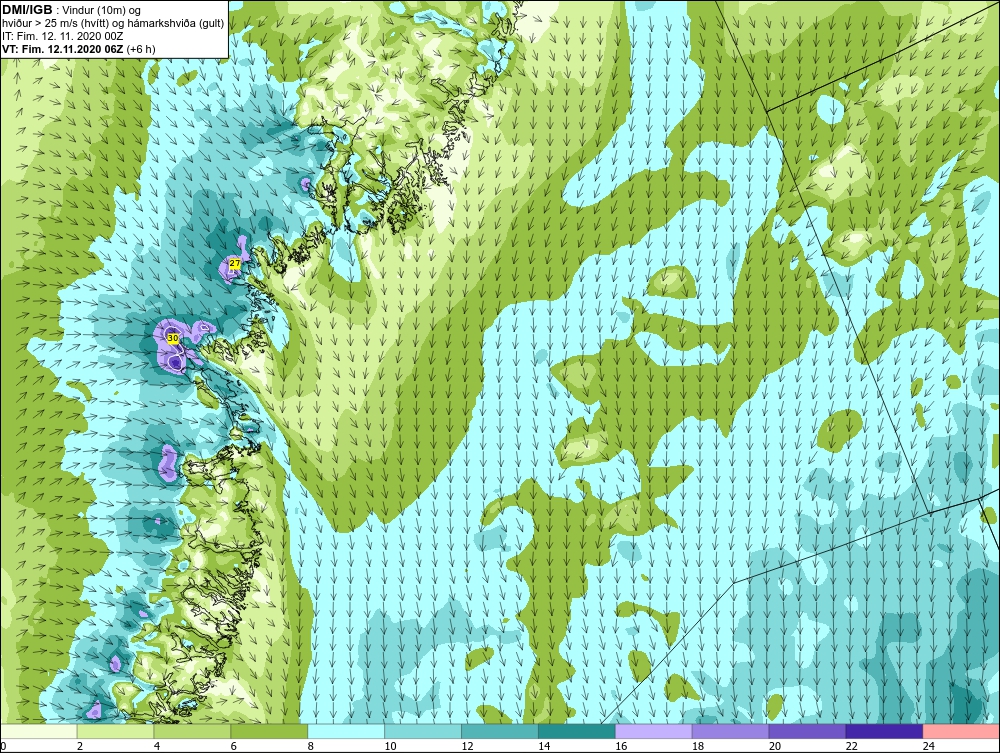Click the legend scale label '20'

click(x=775, y=746)
